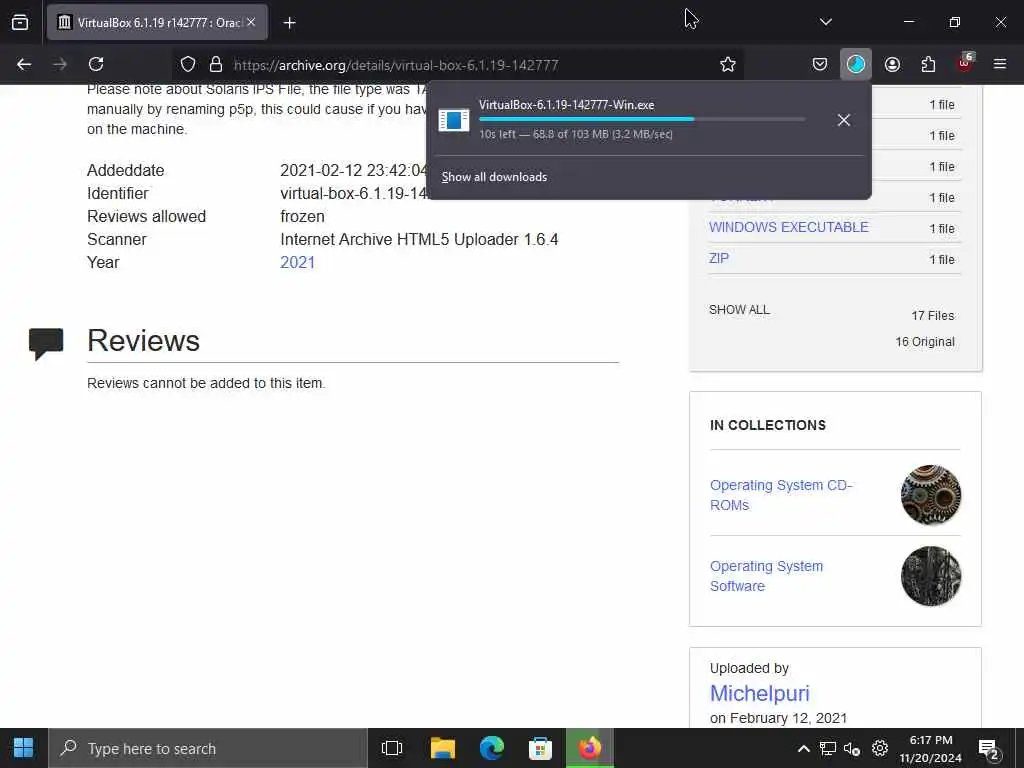This screenshot has width=1024, height=768.
Task: Select the Internet Archive HTML5 Uploader text
Action: tap(419, 240)
